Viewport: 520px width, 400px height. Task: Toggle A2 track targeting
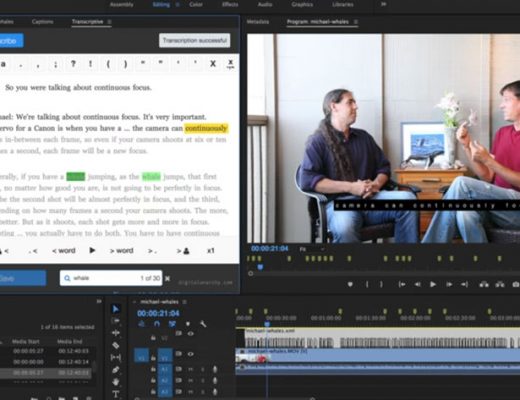tap(165, 381)
